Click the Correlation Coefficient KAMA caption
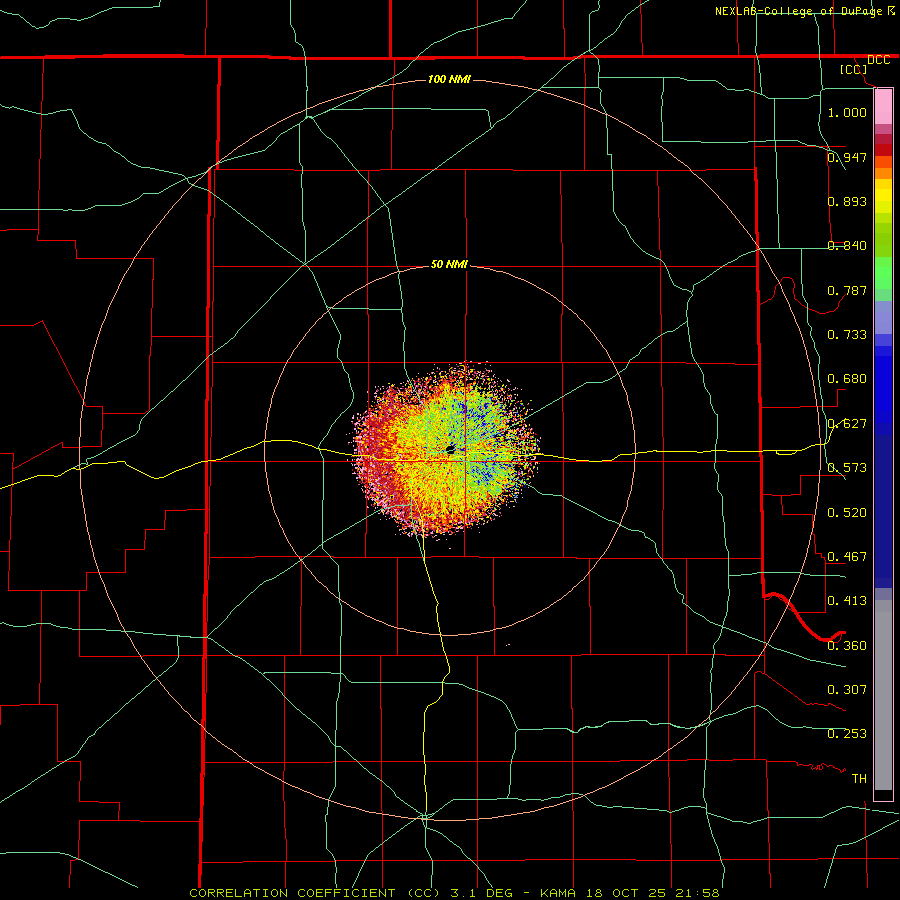Image resolution: width=900 pixels, height=900 pixels. (x=454, y=893)
